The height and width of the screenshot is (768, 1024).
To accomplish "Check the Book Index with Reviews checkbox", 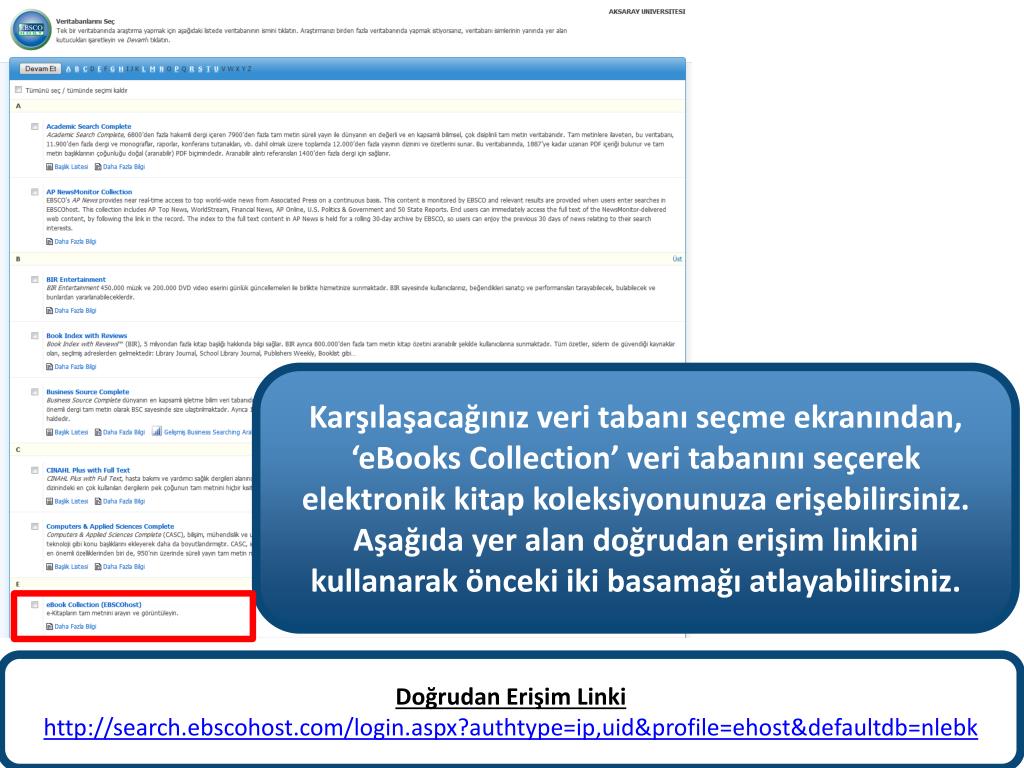I will pos(35,336).
